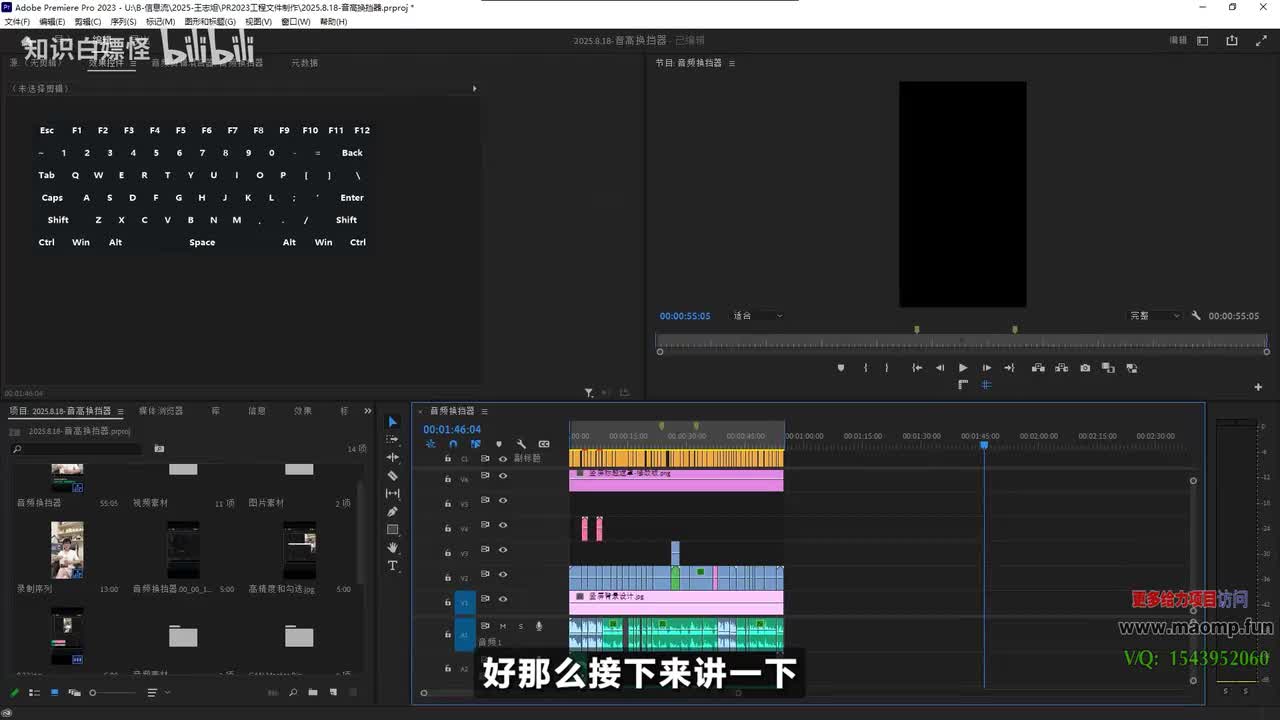Select the Track Select Forward tool
The width and height of the screenshot is (1280, 720).
point(392,439)
